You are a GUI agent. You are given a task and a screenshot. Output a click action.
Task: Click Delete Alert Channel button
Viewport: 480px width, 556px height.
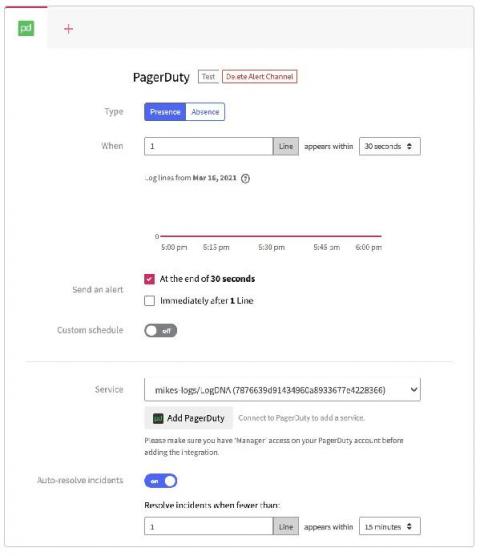(259, 77)
